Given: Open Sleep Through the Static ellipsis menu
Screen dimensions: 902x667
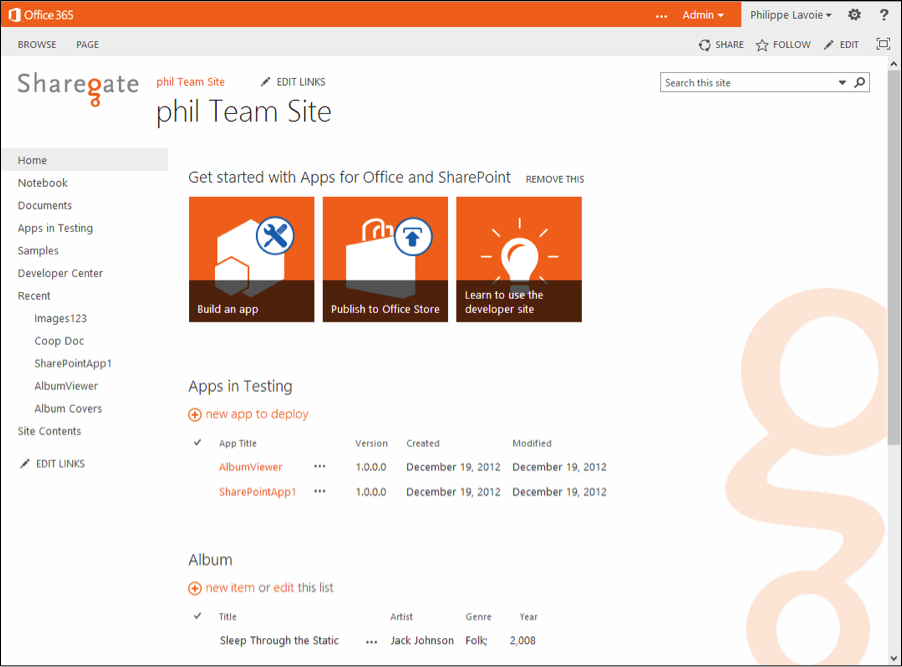Looking at the screenshot, I should (372, 641).
